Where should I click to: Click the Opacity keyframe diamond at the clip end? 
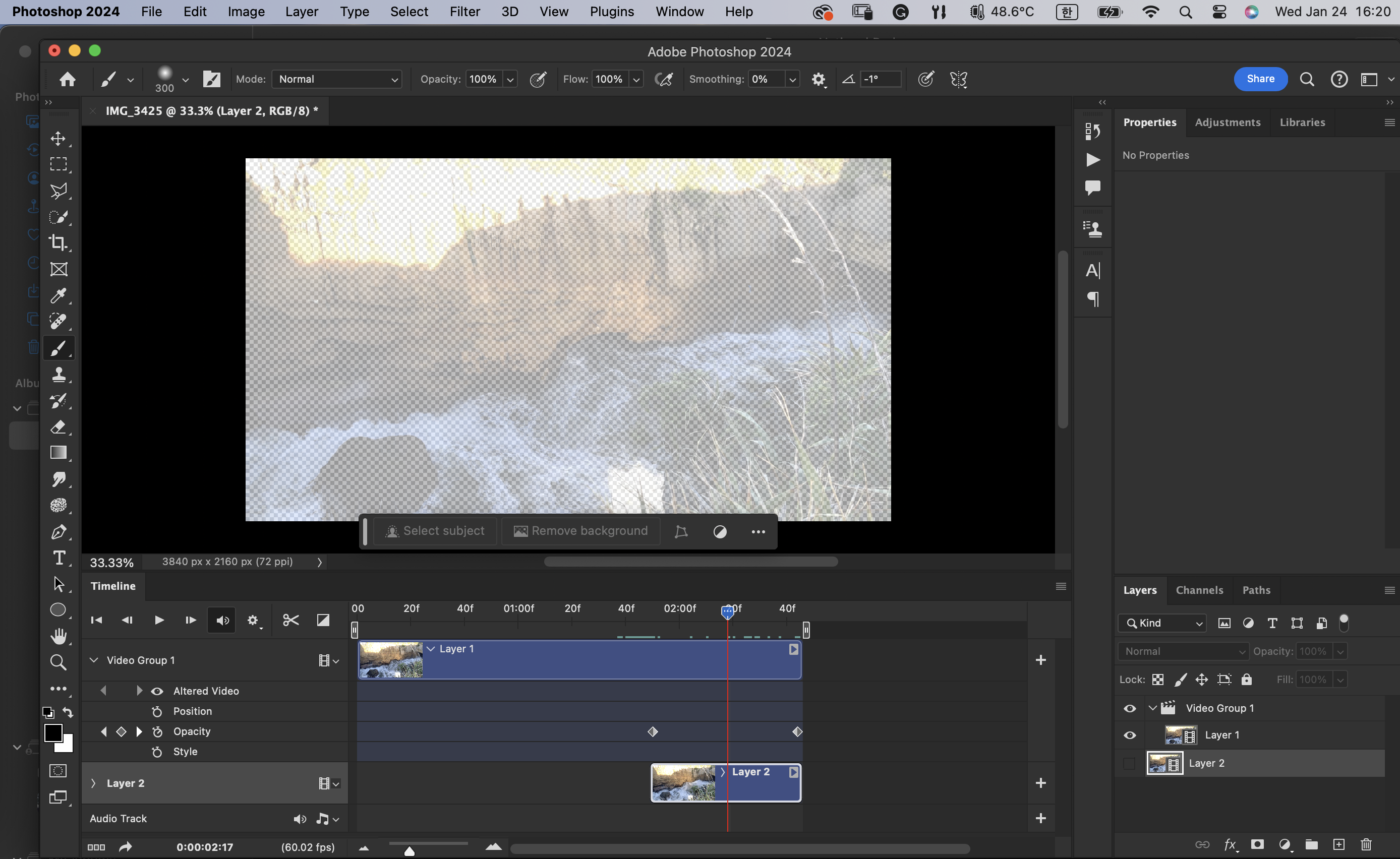797,732
